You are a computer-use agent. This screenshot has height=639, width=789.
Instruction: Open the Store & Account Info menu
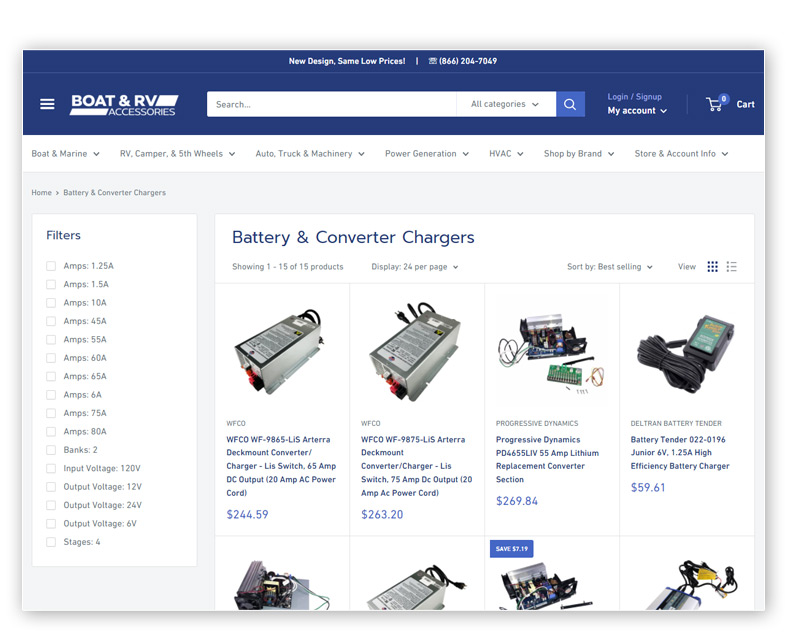[681, 153]
